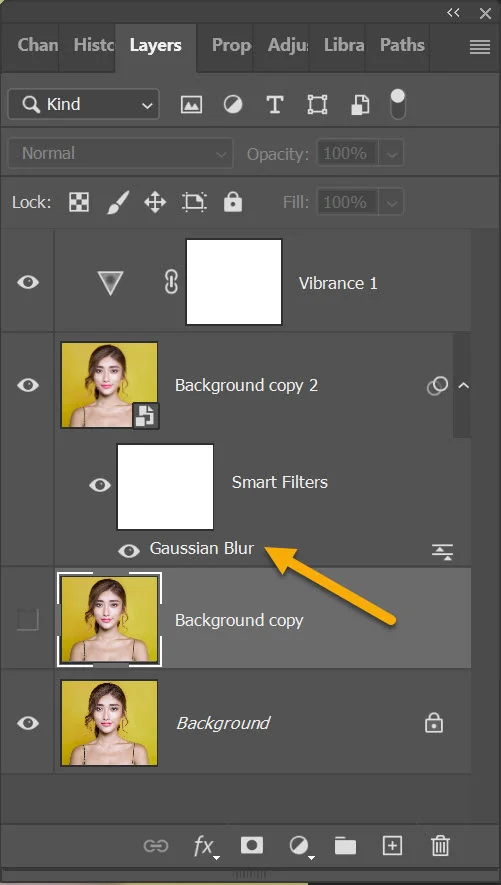Click the Background layer lock icon
This screenshot has height=885, width=501.
[x=434, y=723]
